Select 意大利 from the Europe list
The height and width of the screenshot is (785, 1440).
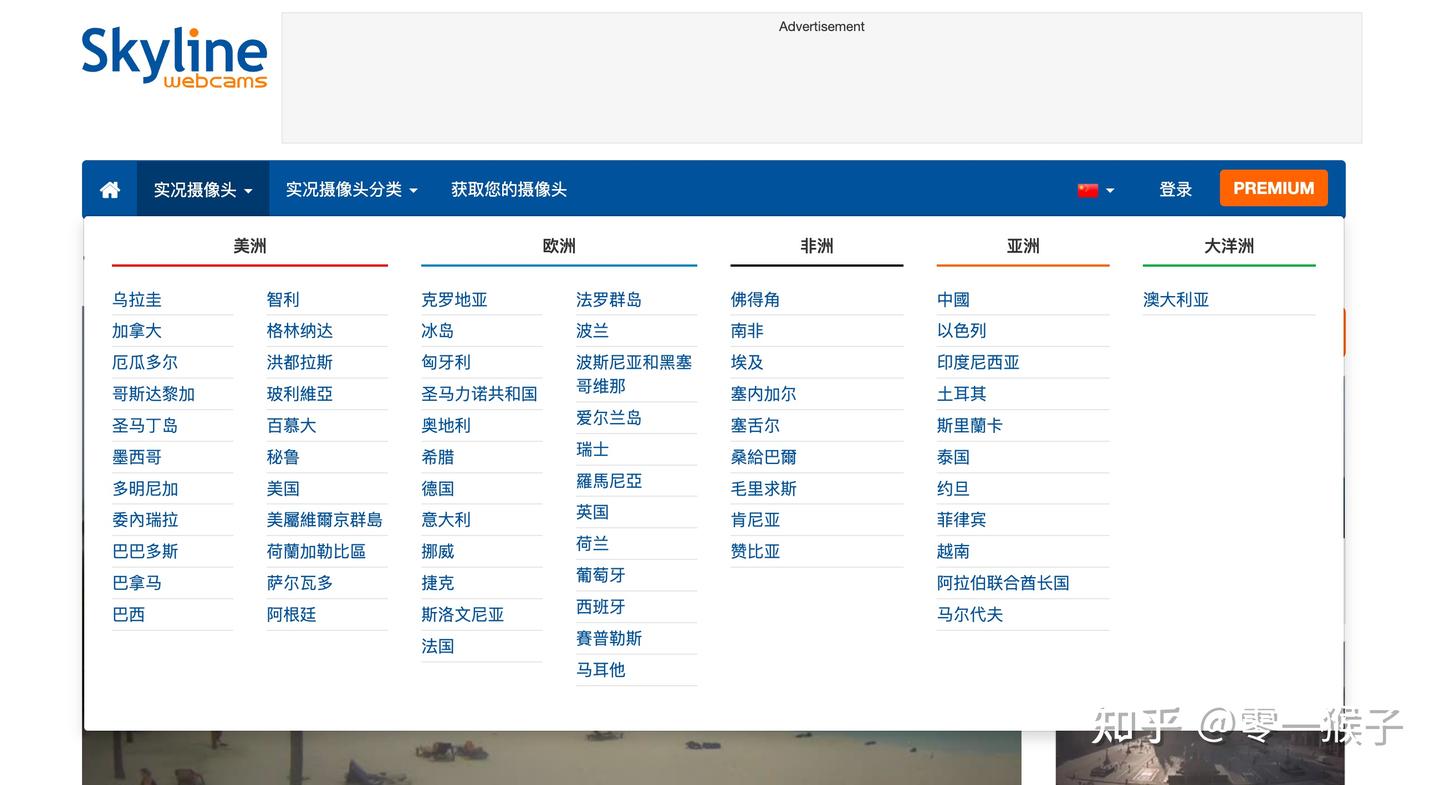(446, 520)
